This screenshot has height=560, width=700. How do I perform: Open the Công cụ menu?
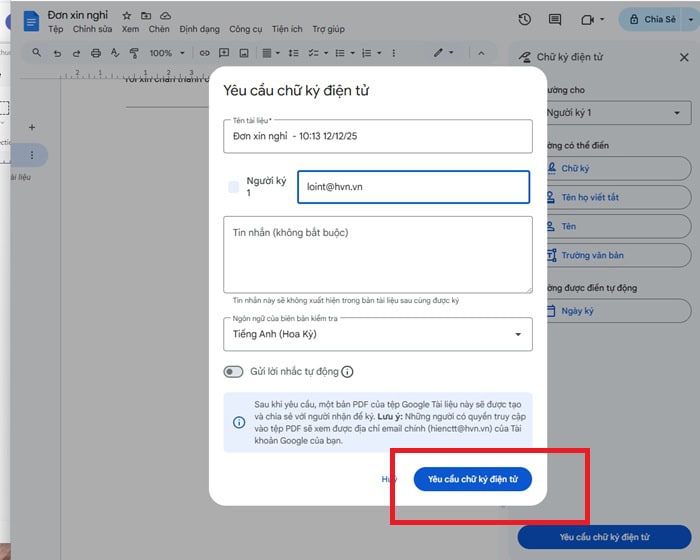246,29
